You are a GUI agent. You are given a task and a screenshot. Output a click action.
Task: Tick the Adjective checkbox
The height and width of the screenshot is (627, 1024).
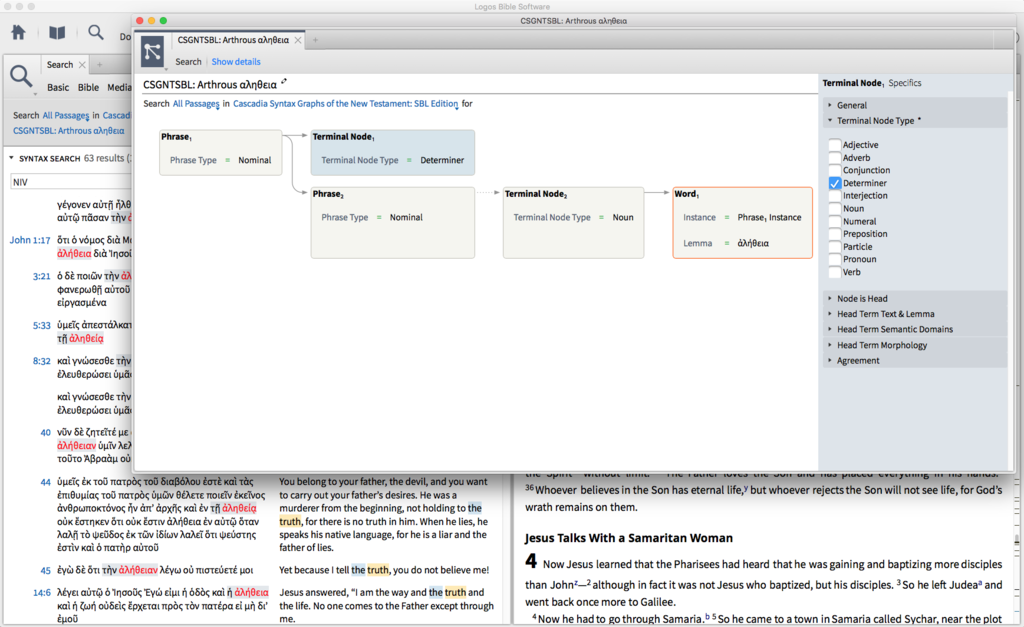(x=835, y=145)
